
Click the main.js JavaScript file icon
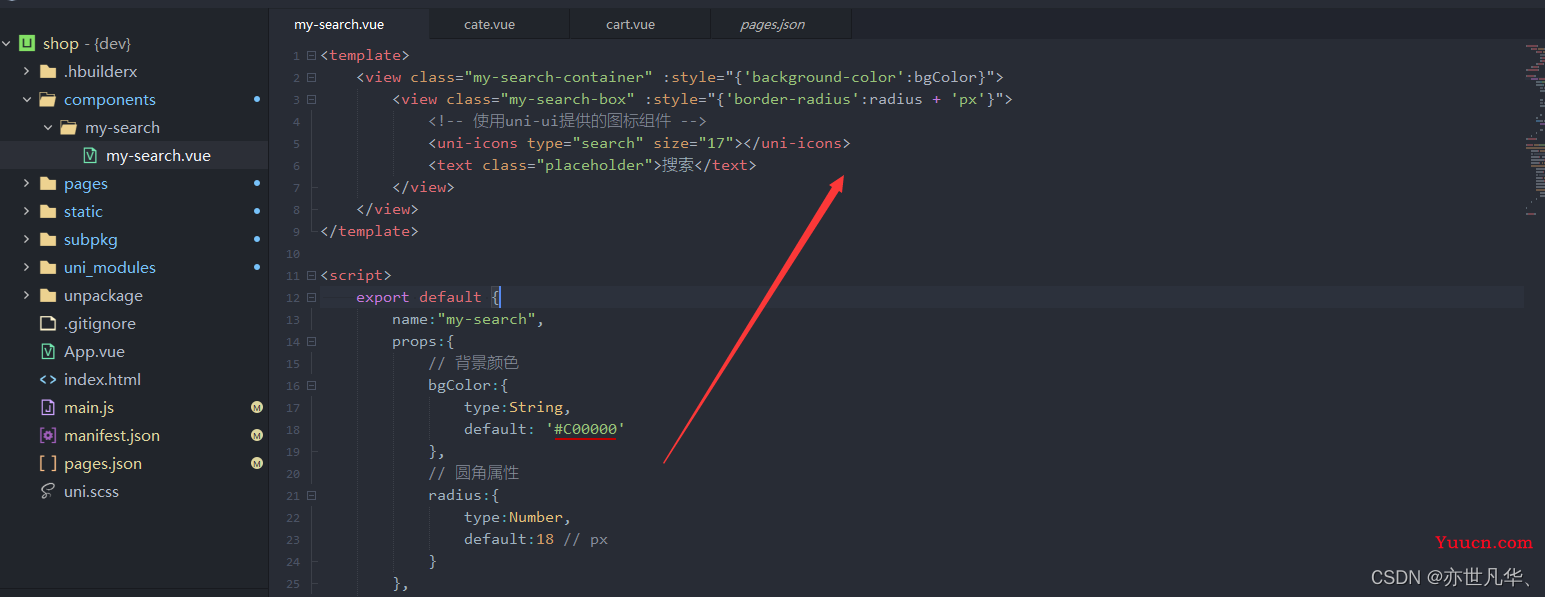tap(47, 407)
